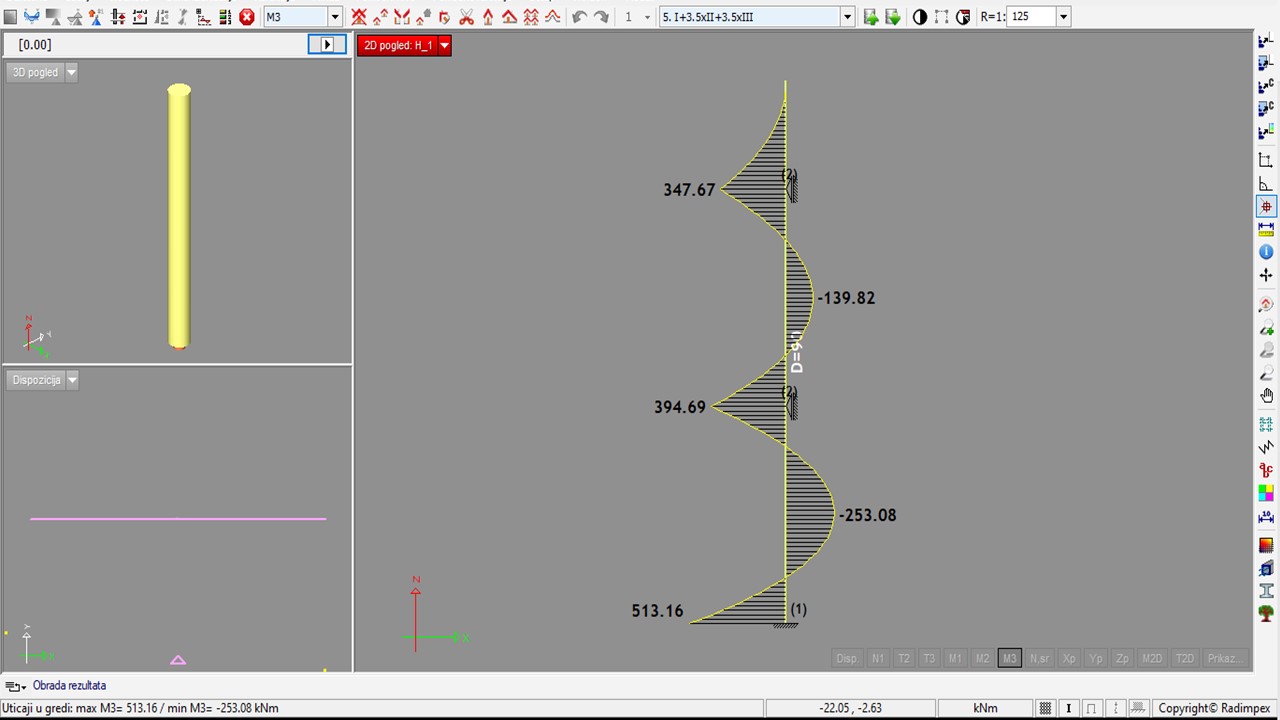This screenshot has height=720, width=1280.
Task: Click the Disp. button
Action: point(847,658)
